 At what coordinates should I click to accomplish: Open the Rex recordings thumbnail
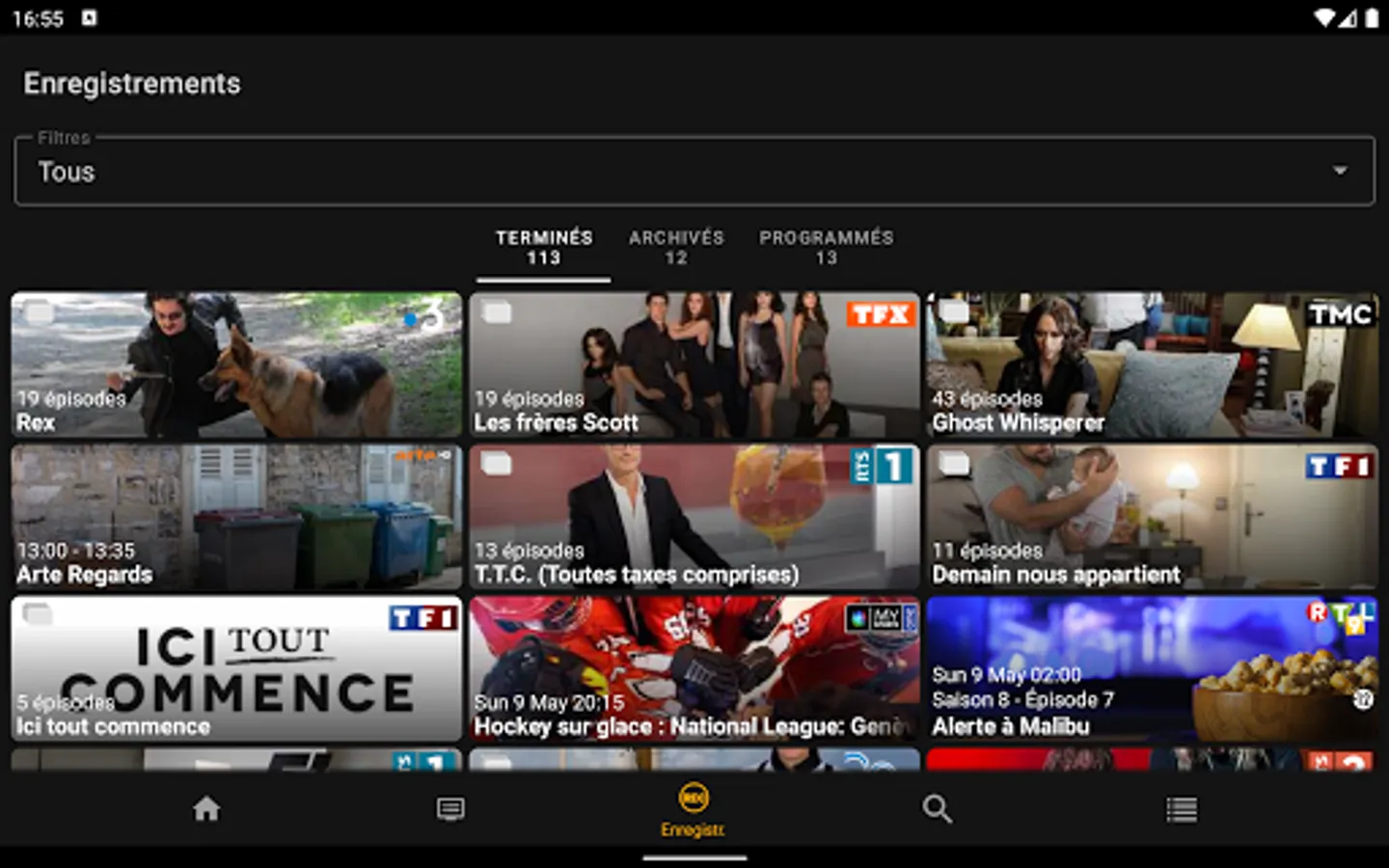(236, 366)
